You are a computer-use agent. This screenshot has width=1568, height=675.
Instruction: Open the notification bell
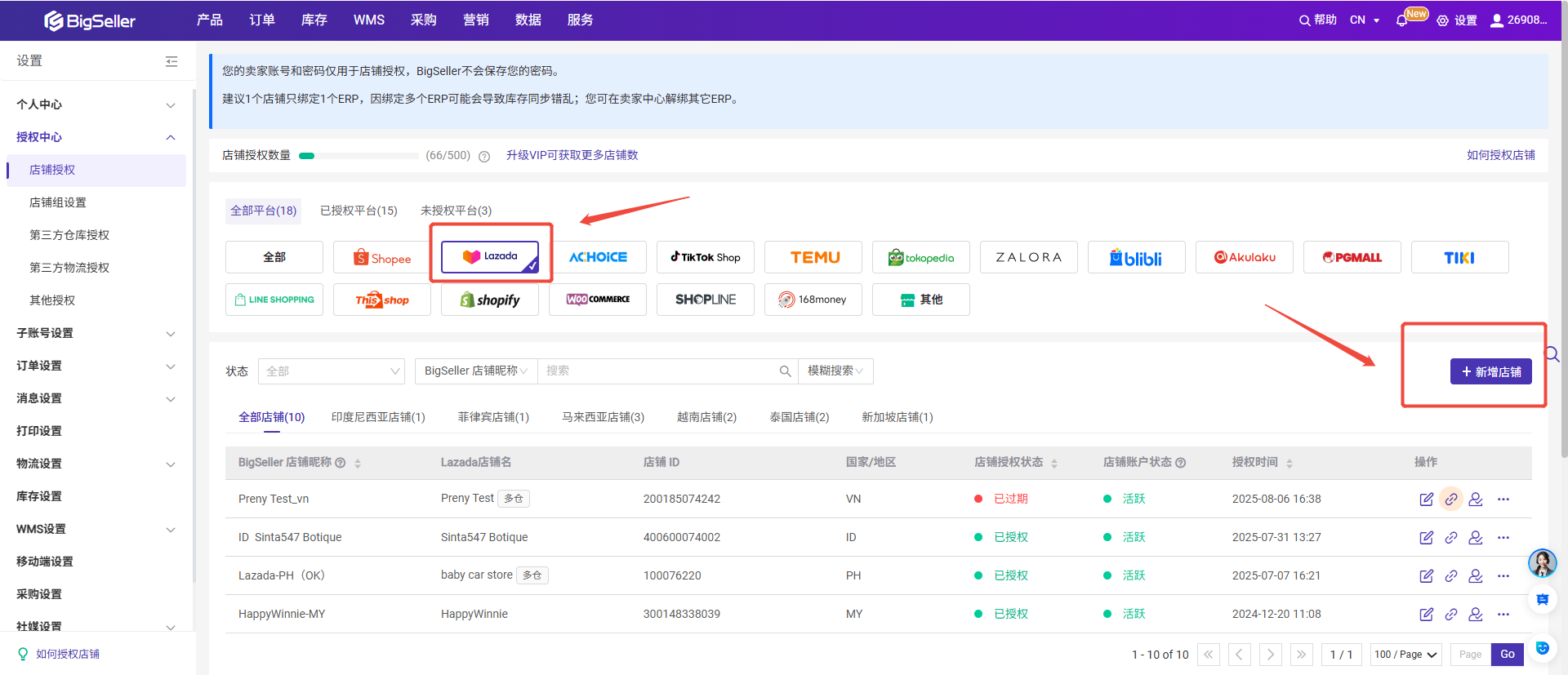1401,20
